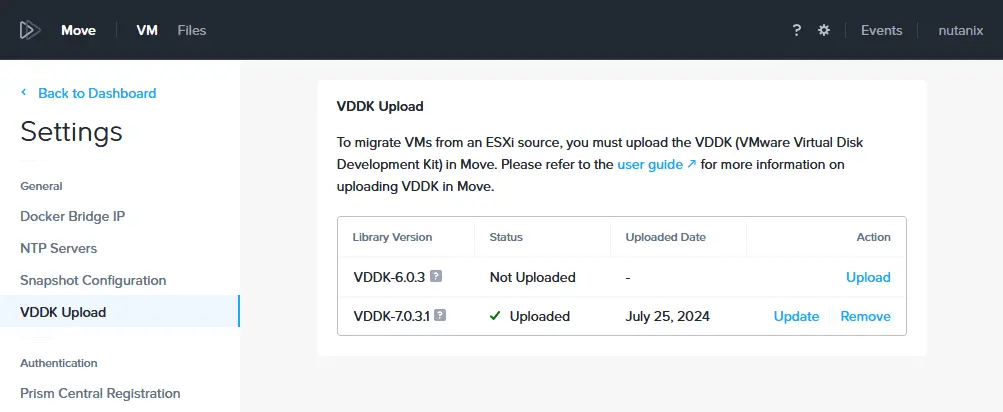Switch to the VM tab
The height and width of the screenshot is (412, 1003).
(147, 30)
